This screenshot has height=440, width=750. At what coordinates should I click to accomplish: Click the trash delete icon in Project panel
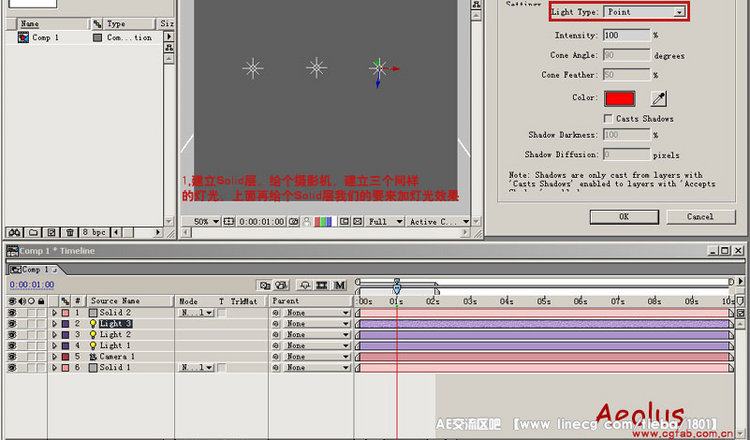[70, 232]
